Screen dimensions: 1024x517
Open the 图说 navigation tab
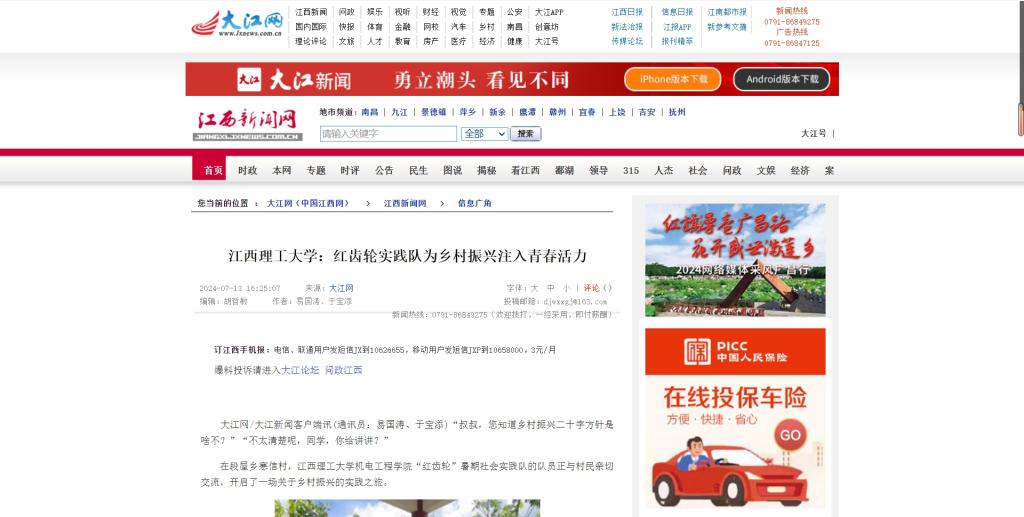452,171
